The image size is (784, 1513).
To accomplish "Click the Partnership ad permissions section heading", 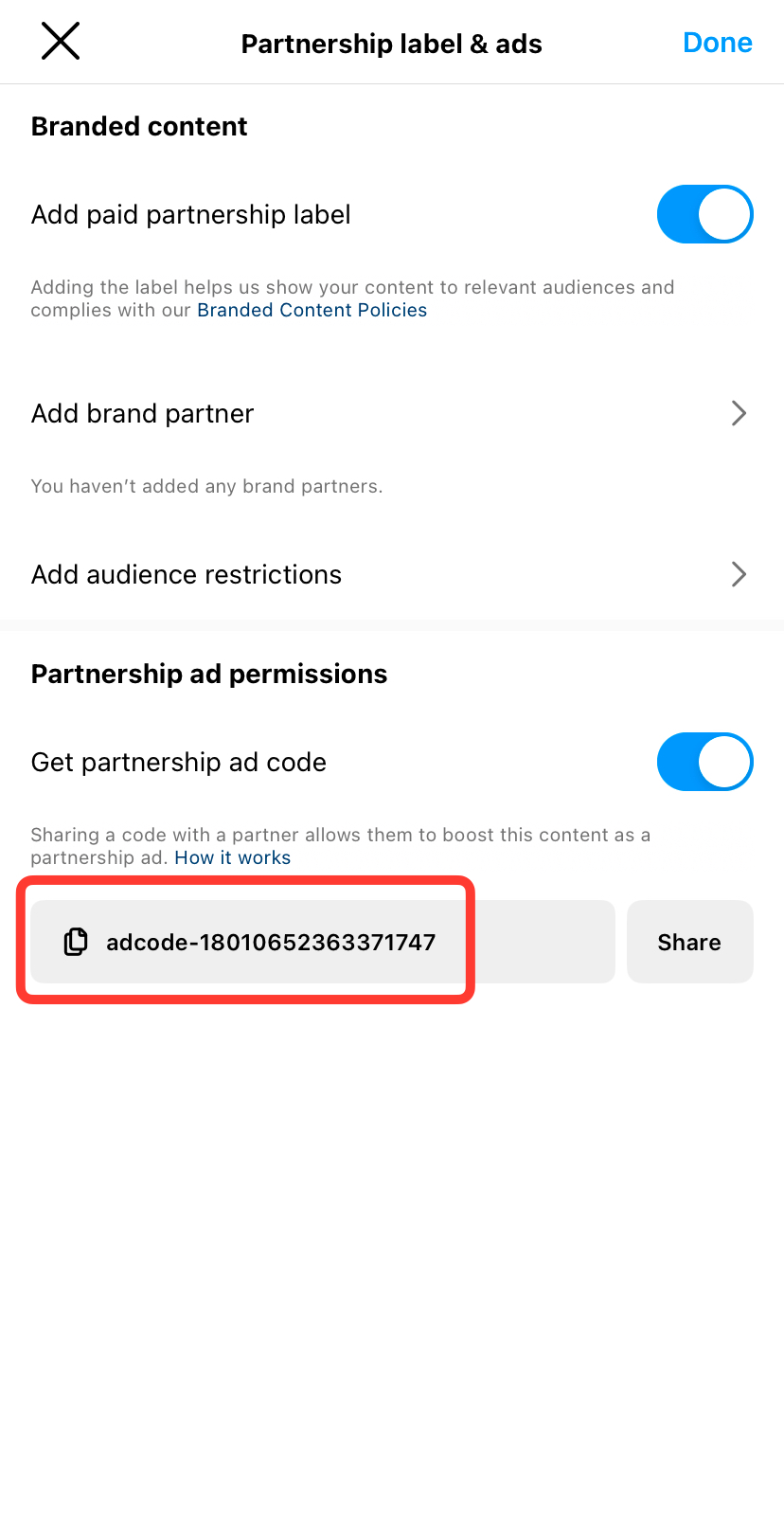I will point(209,674).
